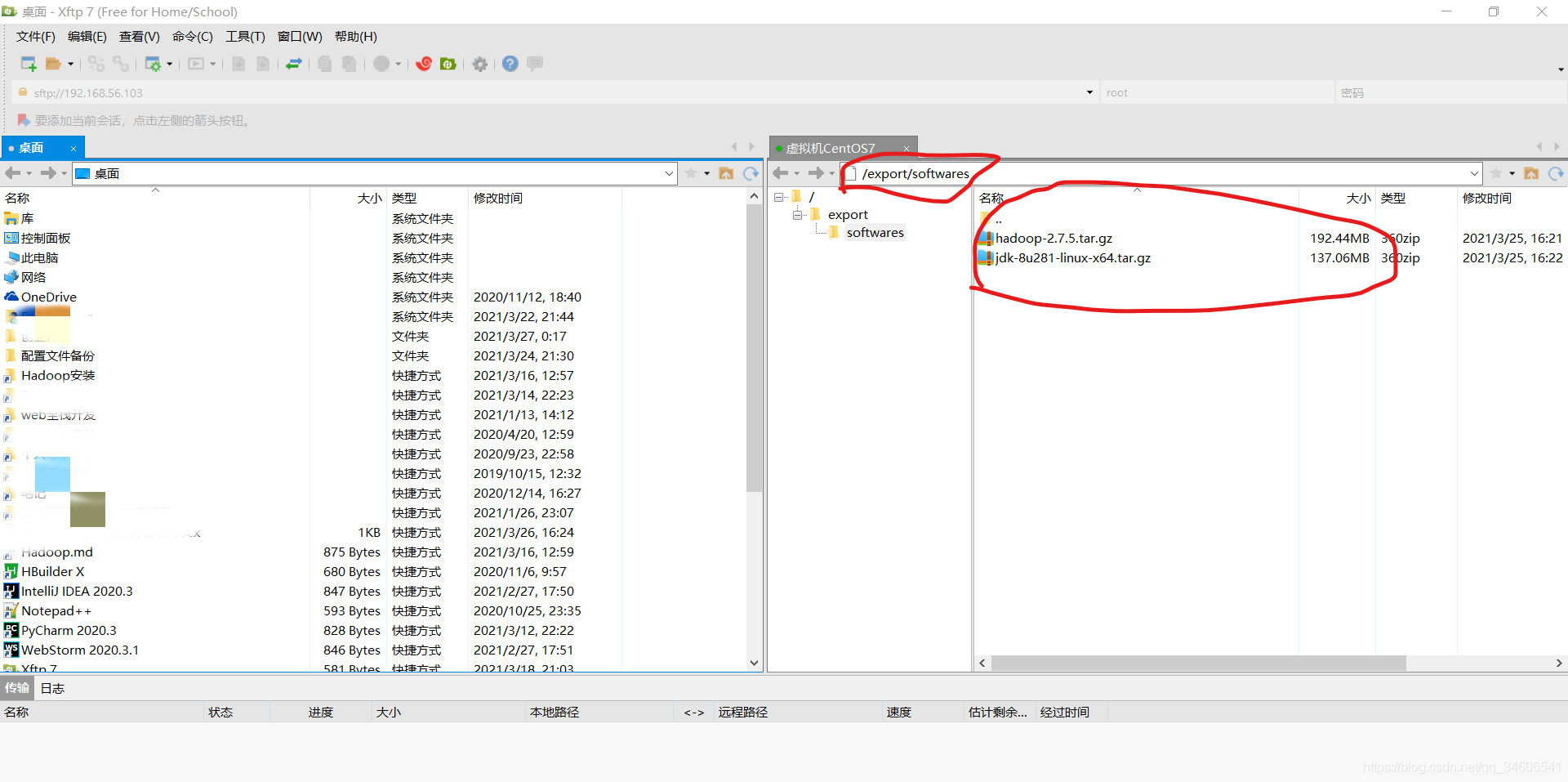Image resolution: width=1568 pixels, height=782 pixels.
Task: Open the host address history dropdown
Action: 1089,92
